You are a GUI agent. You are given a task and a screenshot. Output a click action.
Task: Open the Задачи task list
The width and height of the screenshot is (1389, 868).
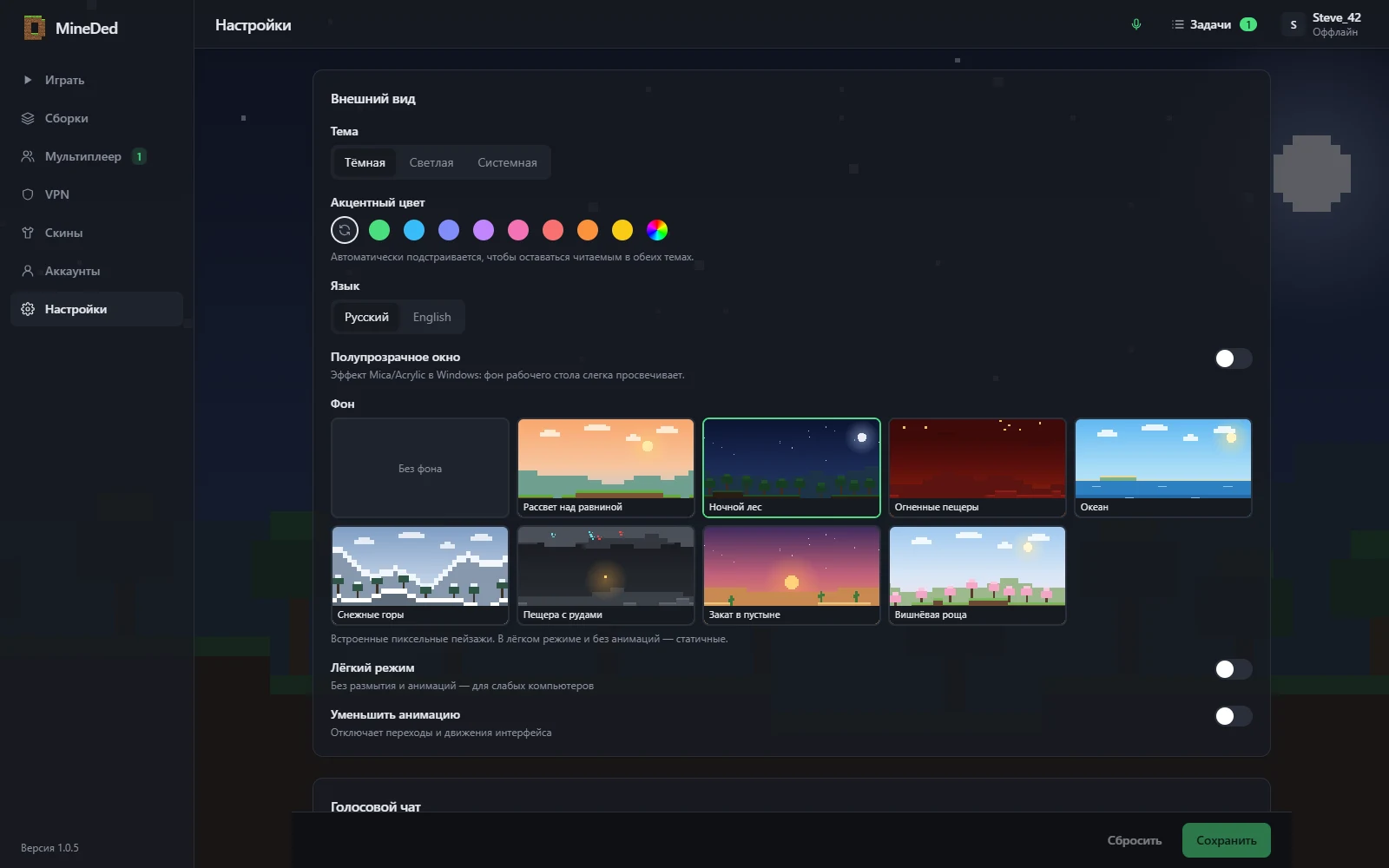(1214, 24)
